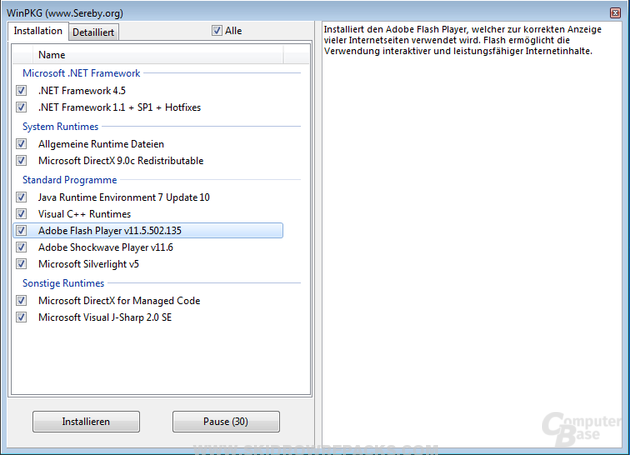Uncheck Microsoft DirectX 9.0c Redistributable checkbox
Viewport: 630px width, 455px height.
(x=22, y=160)
